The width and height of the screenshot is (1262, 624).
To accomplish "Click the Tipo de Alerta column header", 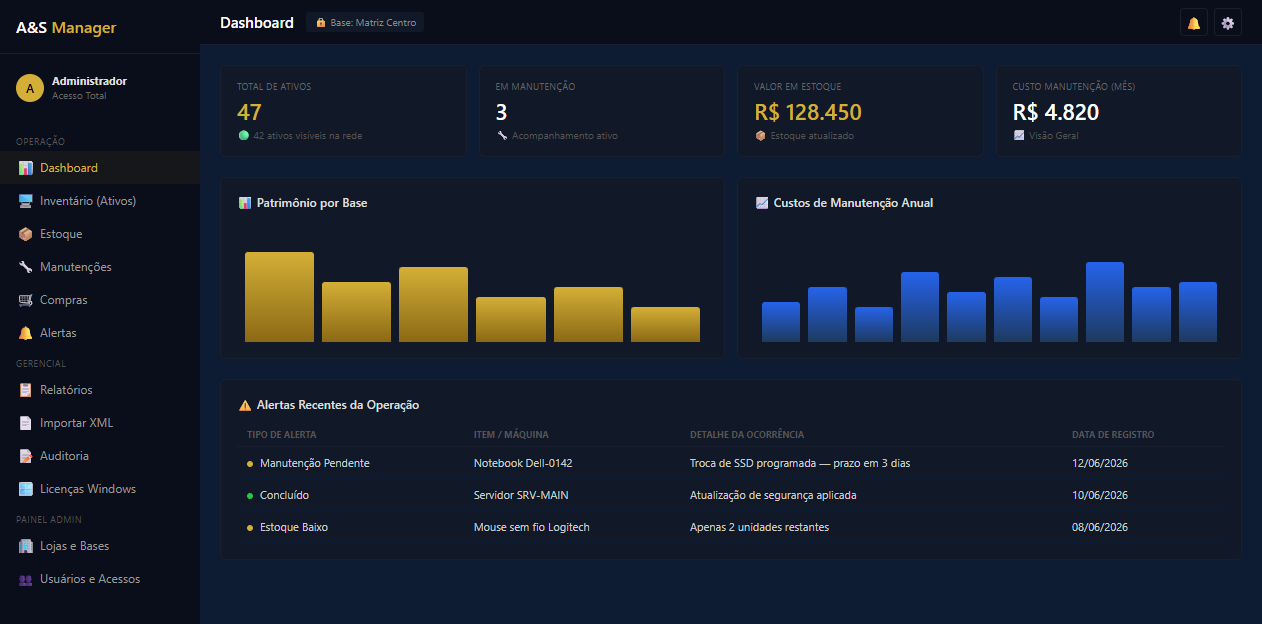I will click(282, 435).
